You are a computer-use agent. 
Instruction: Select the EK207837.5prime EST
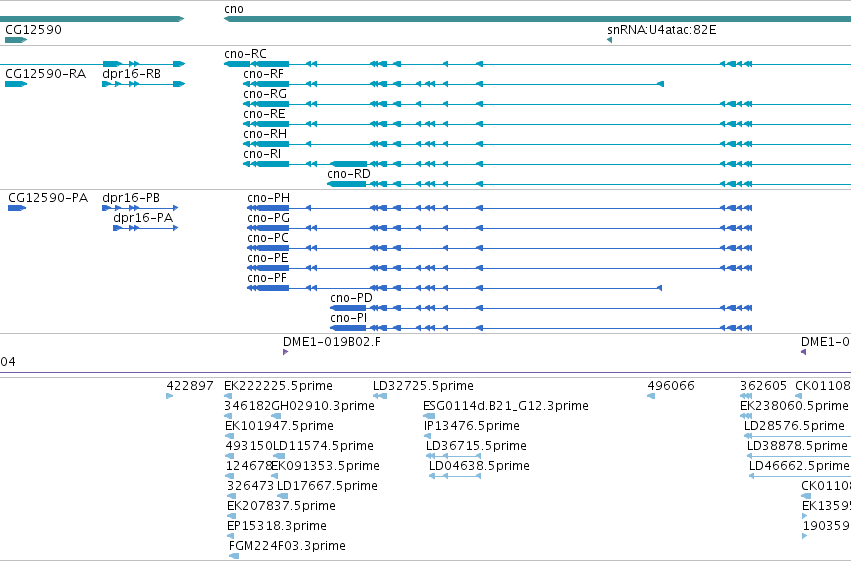point(232,516)
